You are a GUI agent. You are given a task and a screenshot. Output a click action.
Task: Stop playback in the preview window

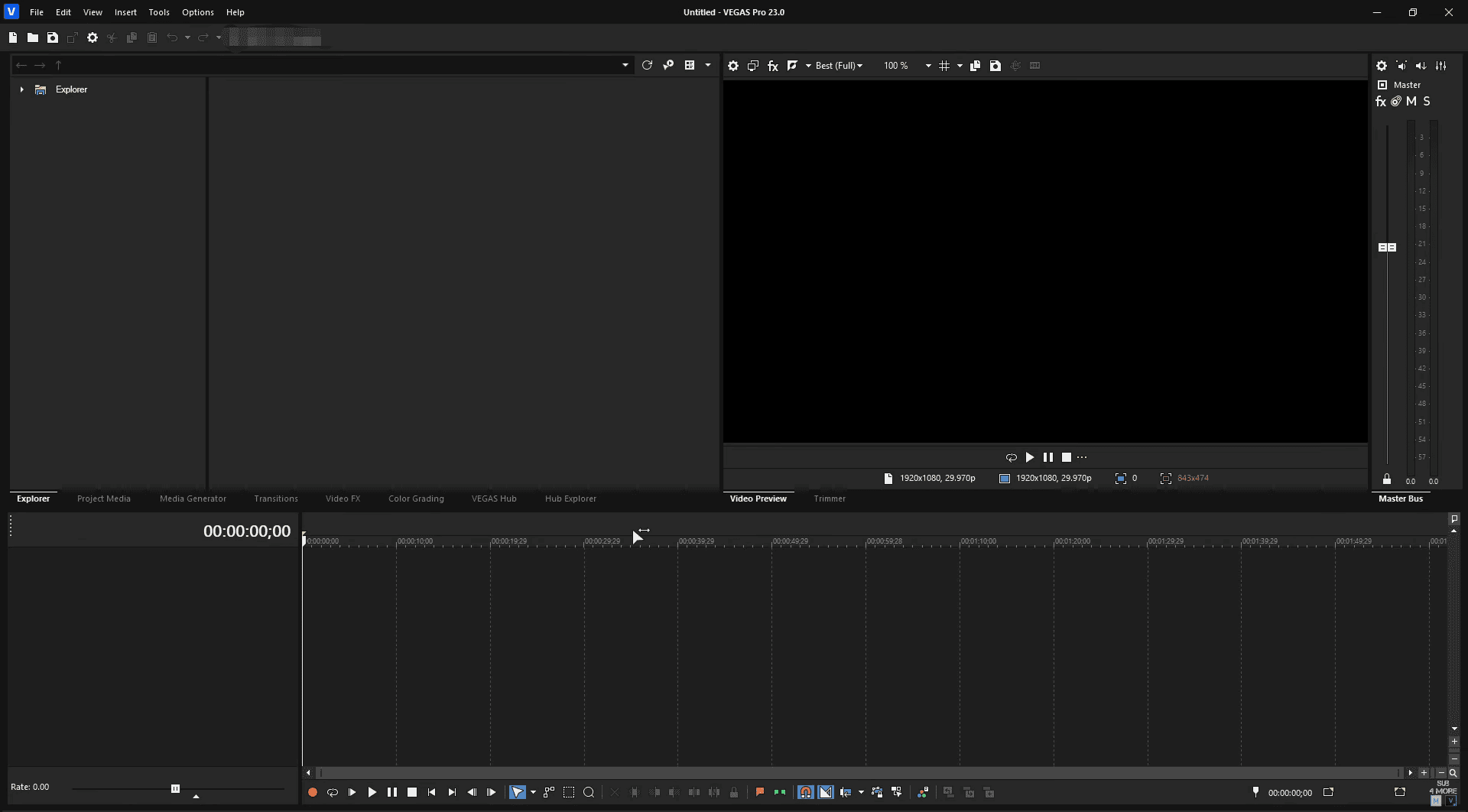1067,457
